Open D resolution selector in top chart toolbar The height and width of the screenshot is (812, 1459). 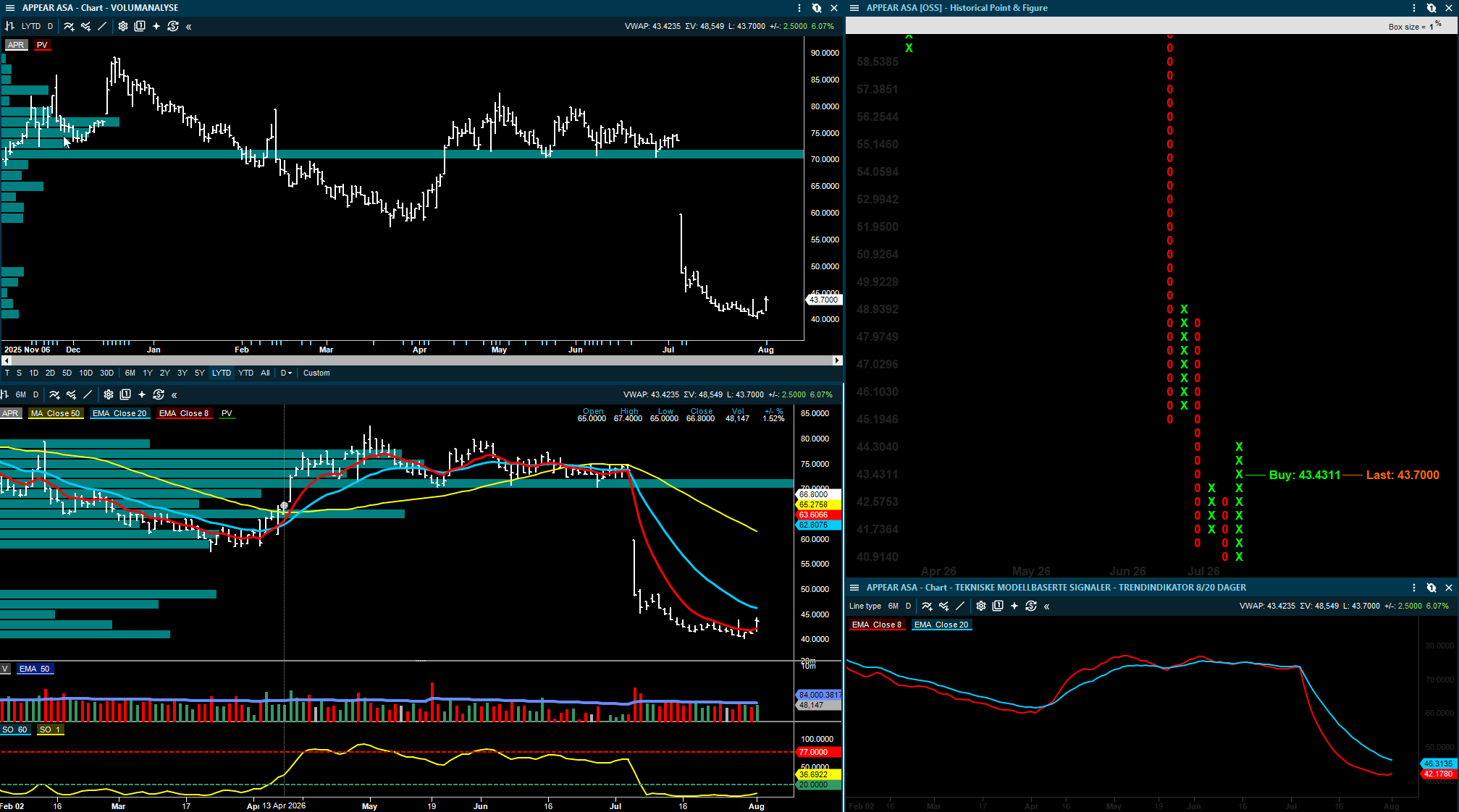50,26
